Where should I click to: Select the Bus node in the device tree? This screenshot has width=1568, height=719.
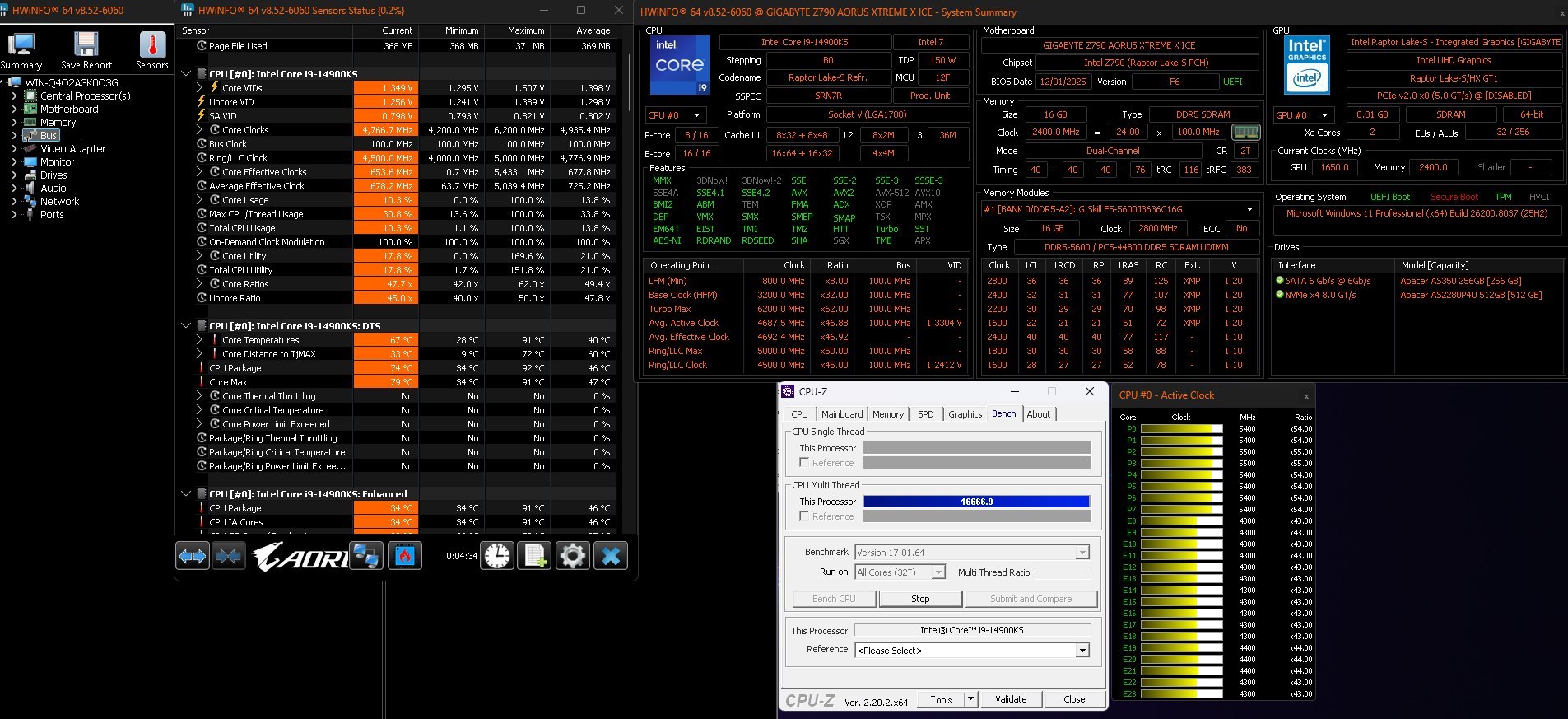tap(49, 136)
